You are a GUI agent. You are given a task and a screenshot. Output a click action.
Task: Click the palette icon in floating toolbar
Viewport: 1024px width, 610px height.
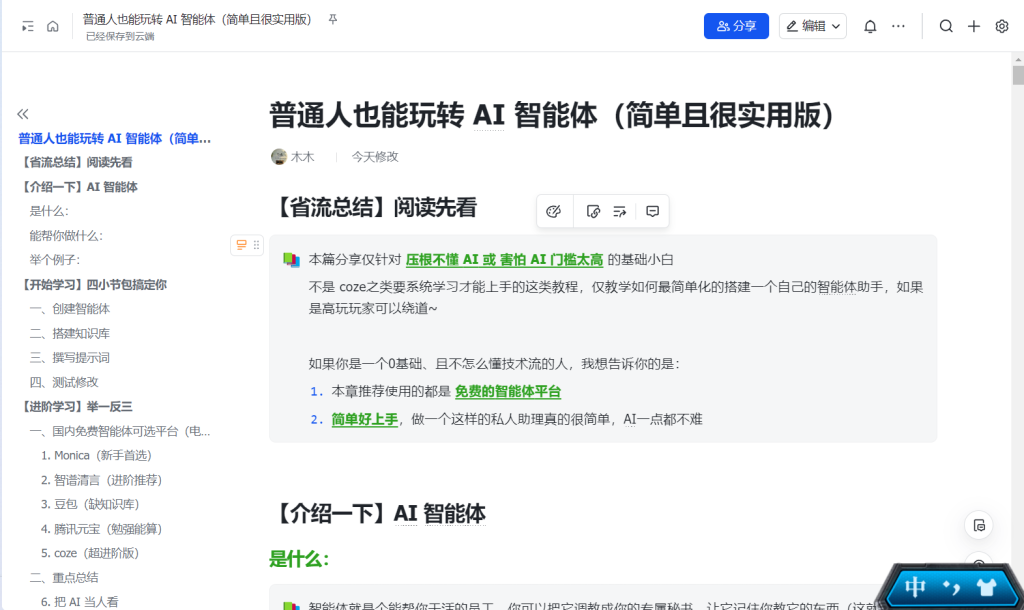(x=554, y=211)
